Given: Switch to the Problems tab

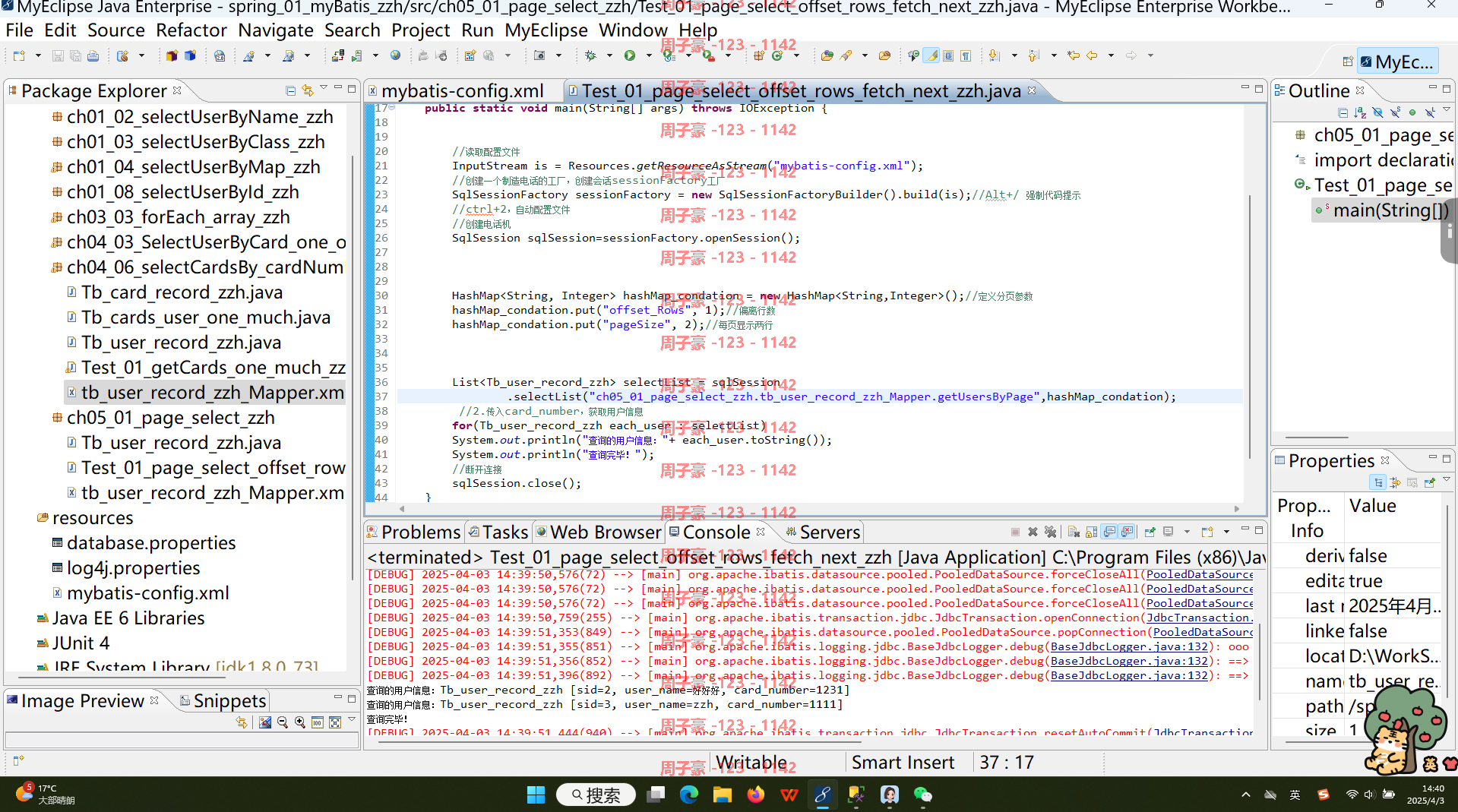Looking at the screenshot, I should [413, 532].
